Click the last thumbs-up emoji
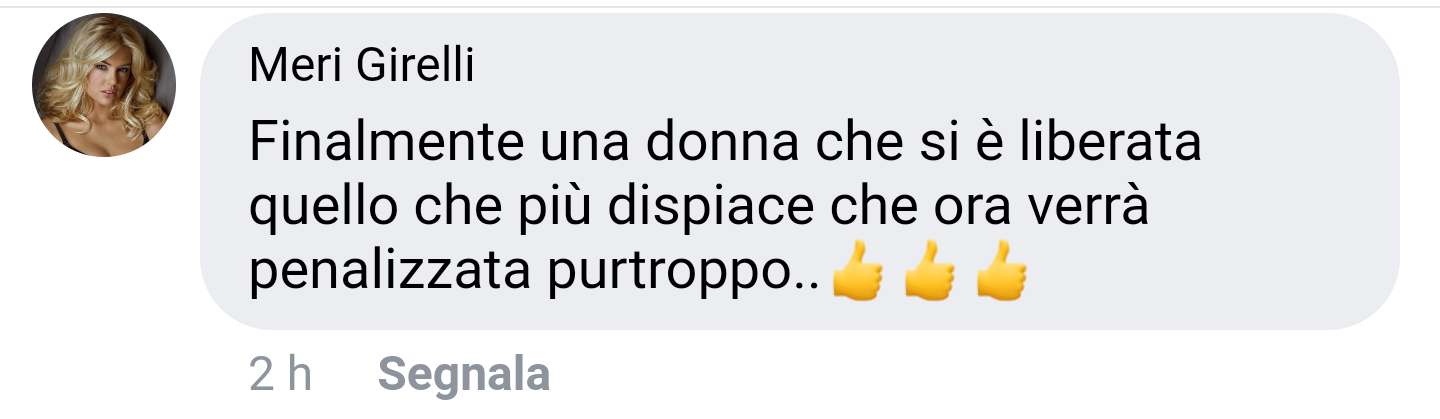1440x419 pixels. tap(1002, 272)
